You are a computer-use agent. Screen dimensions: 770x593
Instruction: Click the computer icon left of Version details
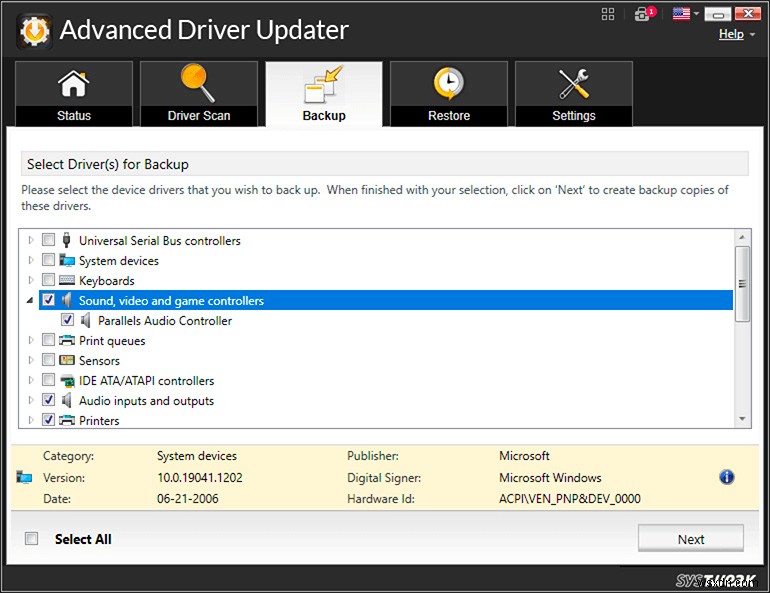point(24,477)
